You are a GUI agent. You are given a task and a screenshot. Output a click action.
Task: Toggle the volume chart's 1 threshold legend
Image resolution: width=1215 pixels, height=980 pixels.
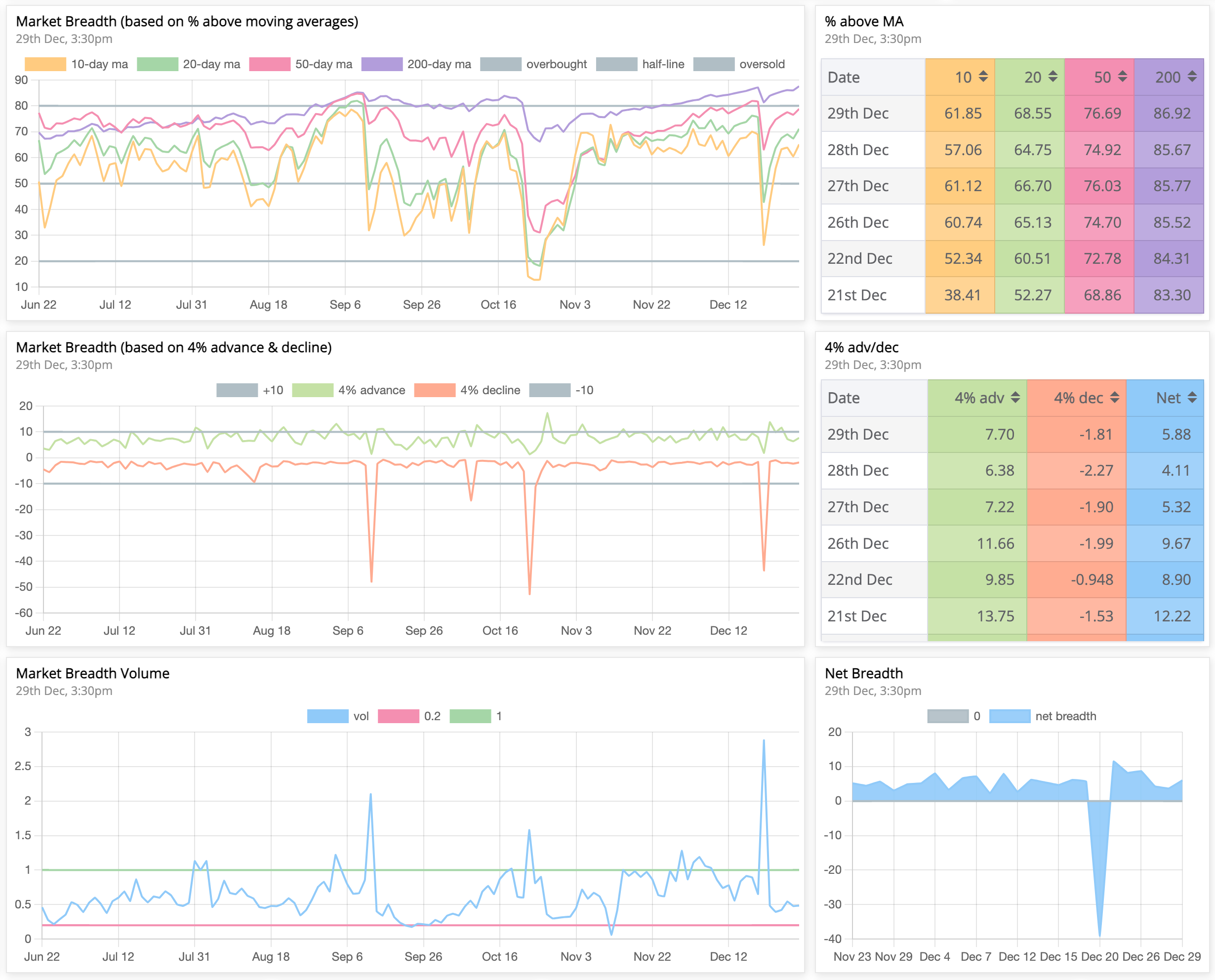point(476,716)
